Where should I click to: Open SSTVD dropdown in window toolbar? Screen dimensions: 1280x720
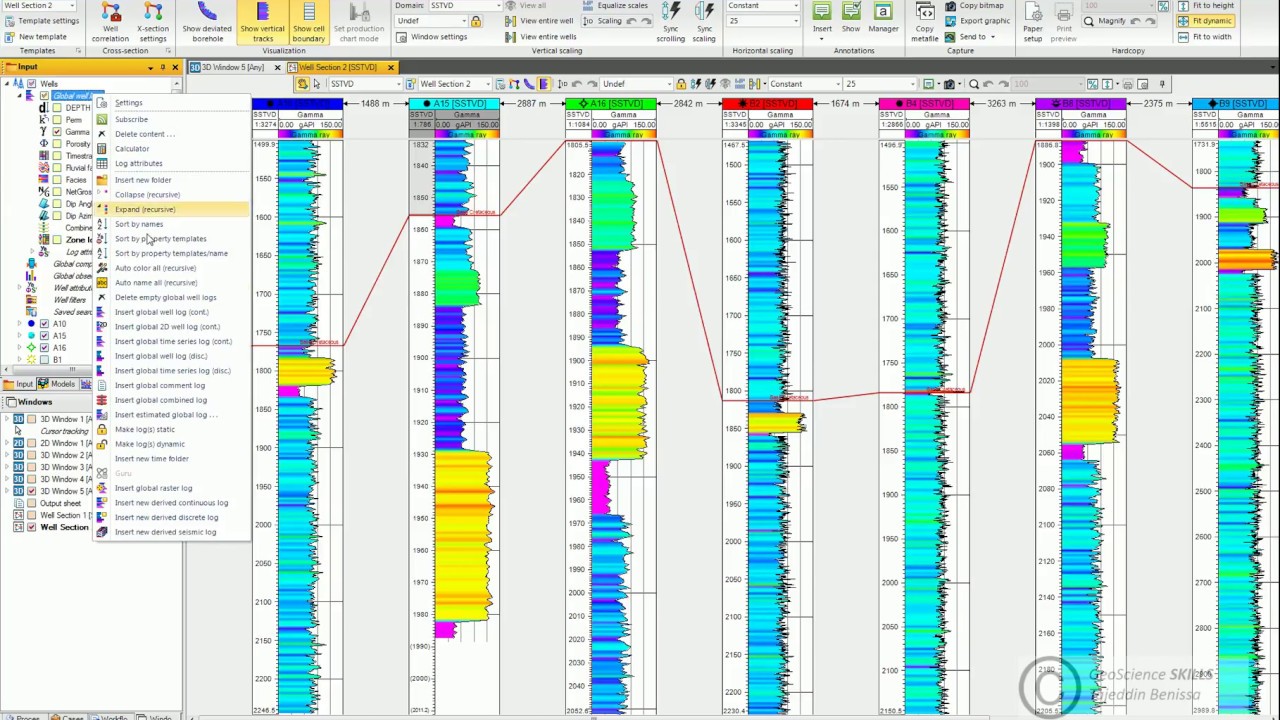click(364, 84)
